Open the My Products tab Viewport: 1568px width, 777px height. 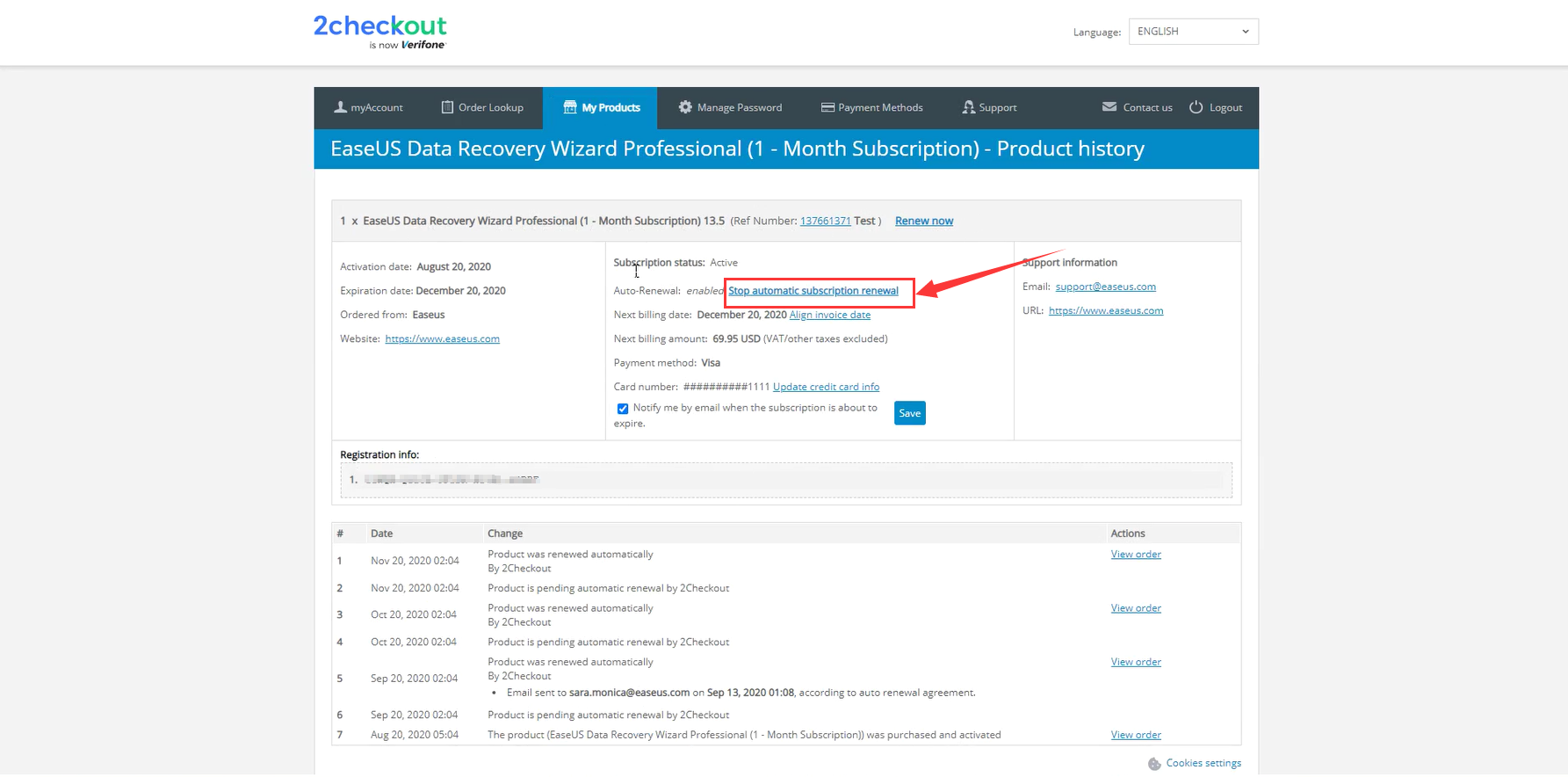(x=601, y=108)
